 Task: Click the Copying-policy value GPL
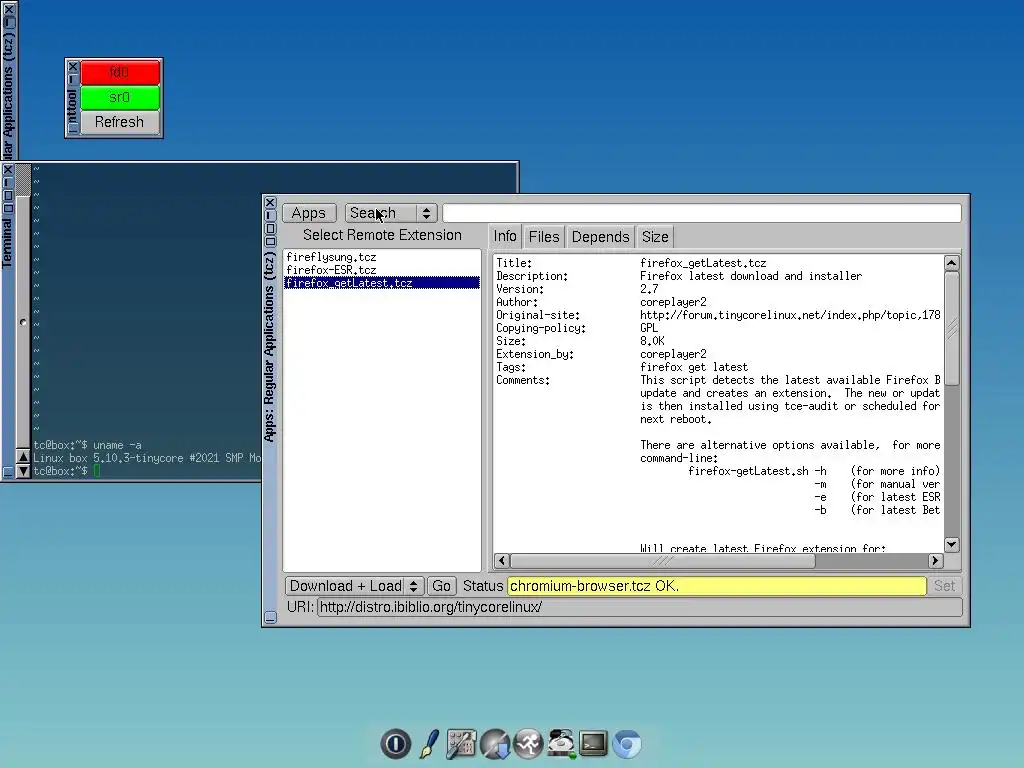click(649, 328)
